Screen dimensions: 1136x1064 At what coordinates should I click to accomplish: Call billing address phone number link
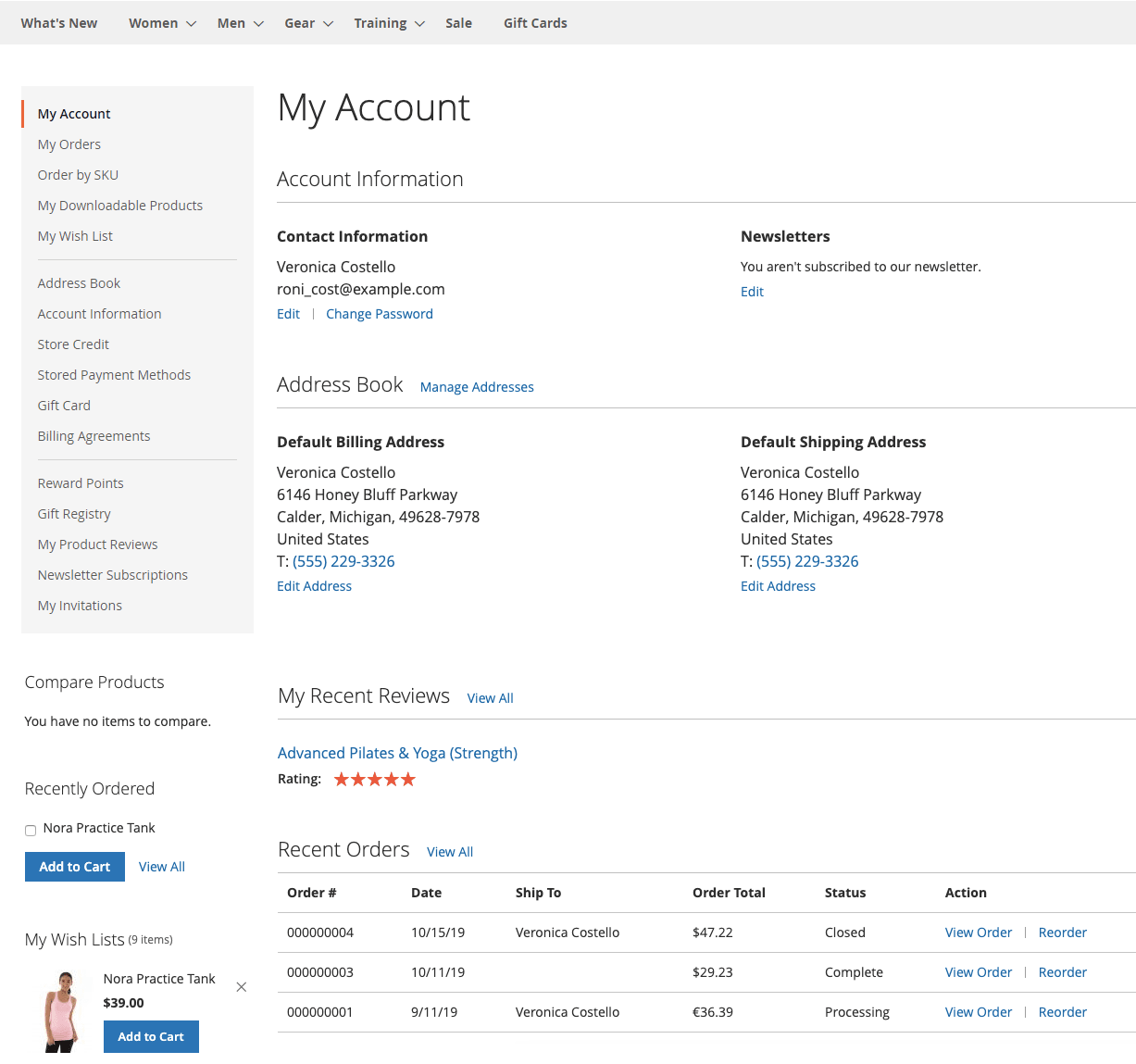(343, 561)
